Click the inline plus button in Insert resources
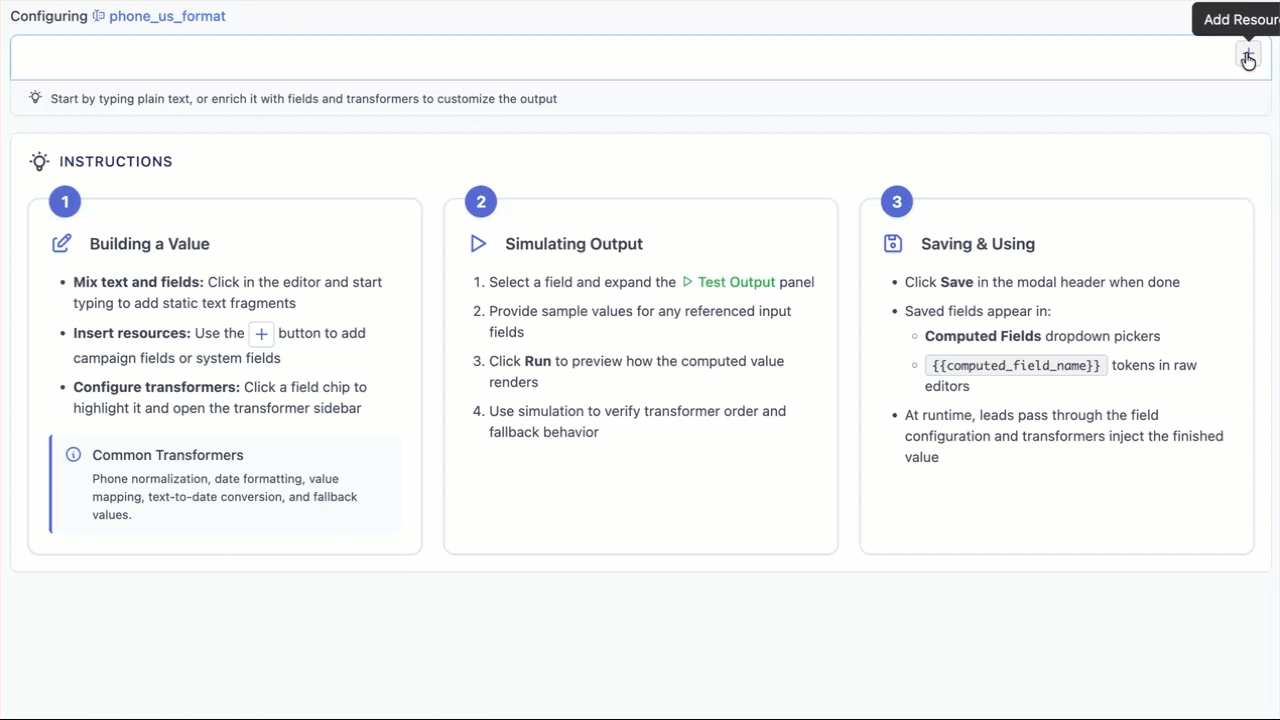The height and width of the screenshot is (720, 1280). tap(261, 334)
